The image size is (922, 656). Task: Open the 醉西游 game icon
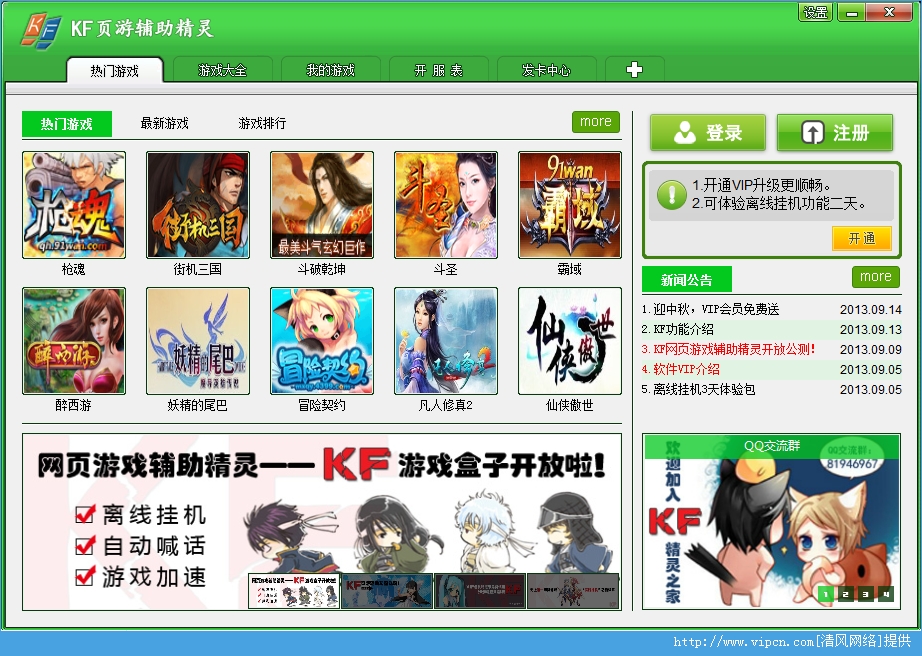pos(74,341)
